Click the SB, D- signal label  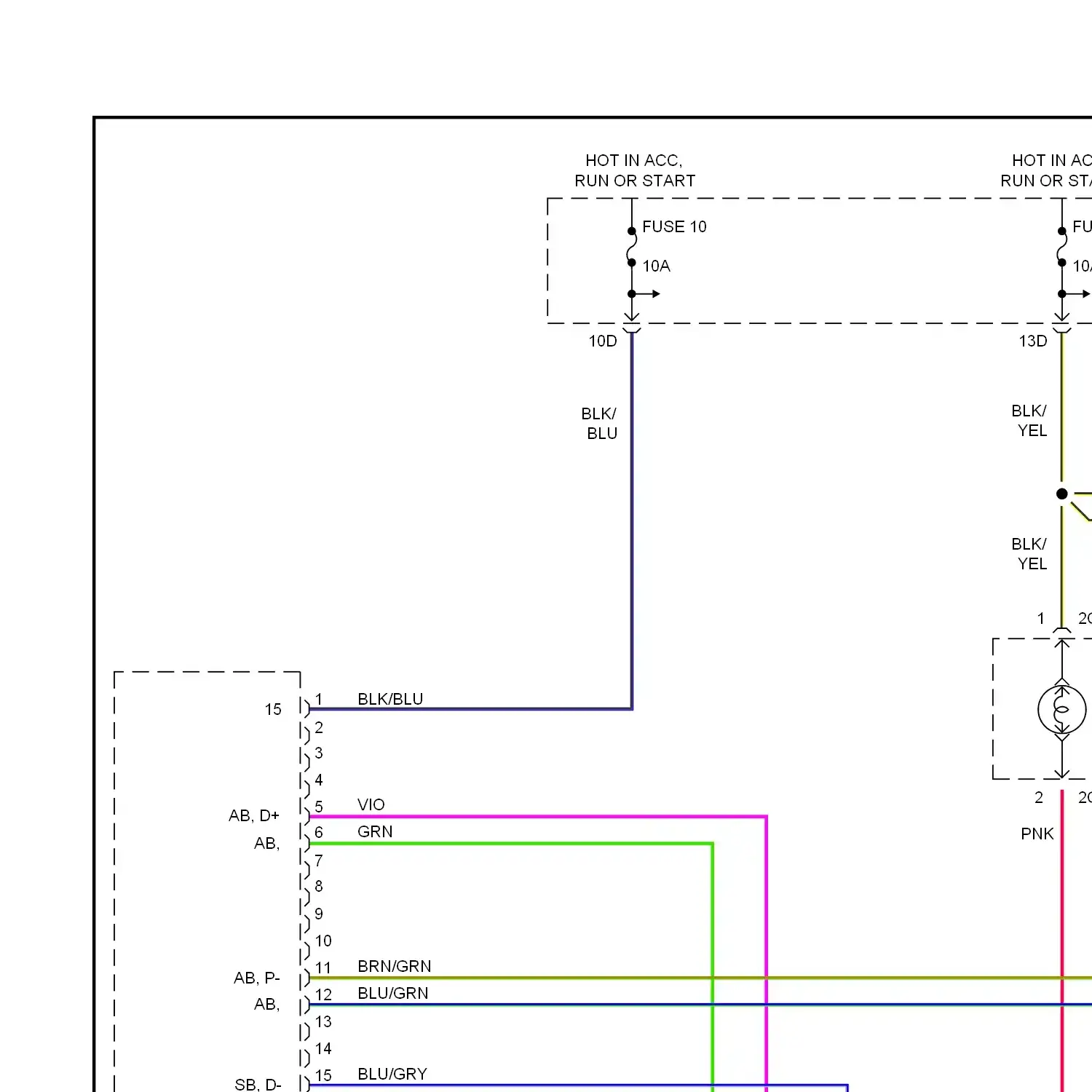point(258,1084)
